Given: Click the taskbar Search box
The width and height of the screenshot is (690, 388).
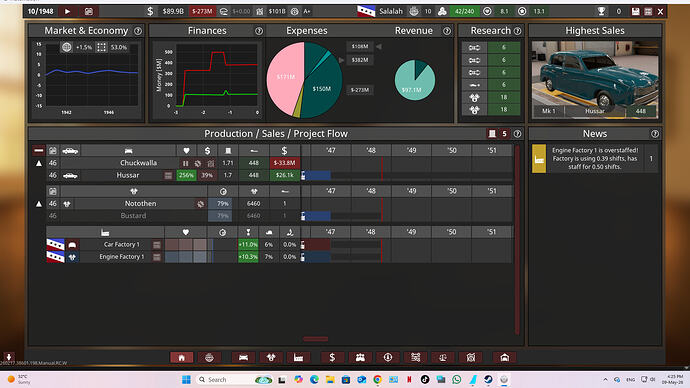Looking at the screenshot, I should (235, 379).
